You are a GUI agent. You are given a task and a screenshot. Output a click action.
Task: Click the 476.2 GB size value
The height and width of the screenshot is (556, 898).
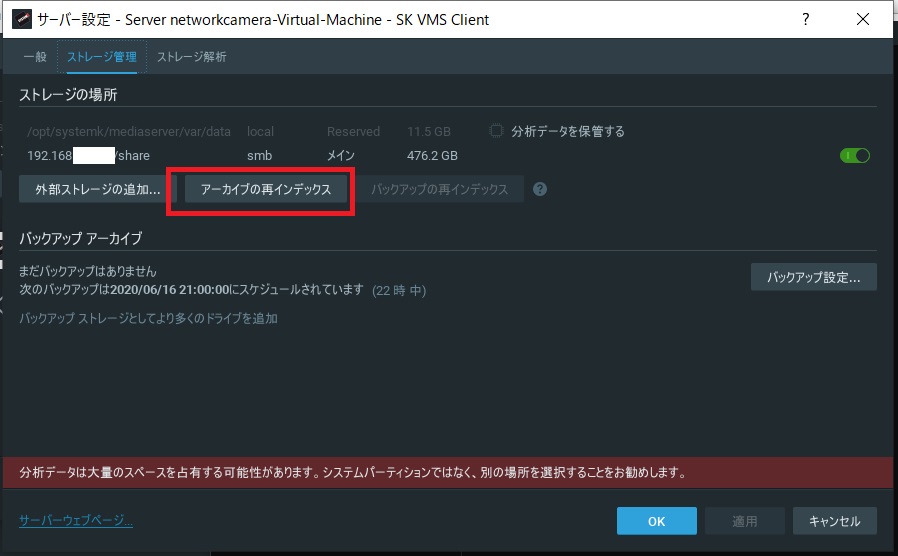pyautogui.click(x=432, y=155)
